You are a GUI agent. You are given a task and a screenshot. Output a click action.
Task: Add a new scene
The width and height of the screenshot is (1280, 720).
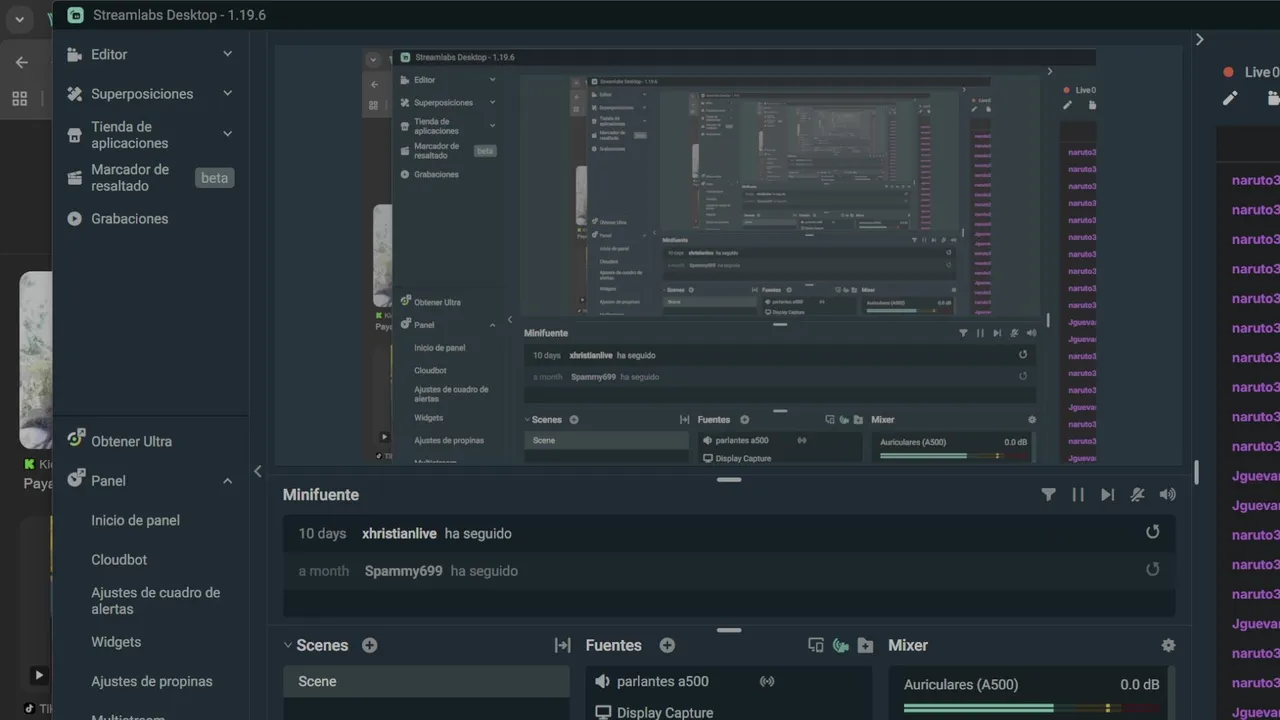point(369,645)
